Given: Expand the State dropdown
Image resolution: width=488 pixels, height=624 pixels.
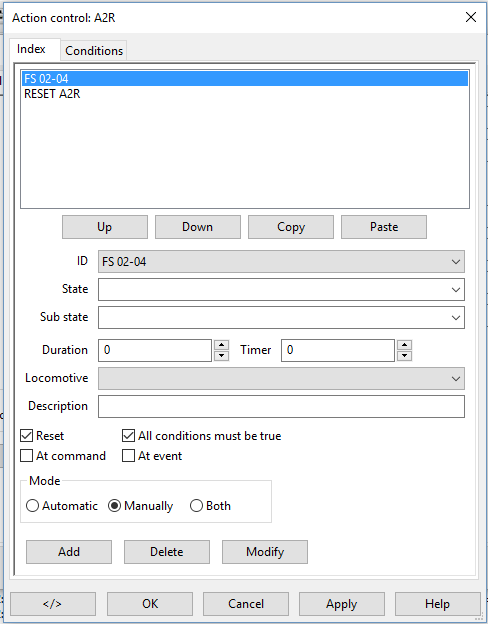Looking at the screenshot, I should pyautogui.click(x=281, y=289).
